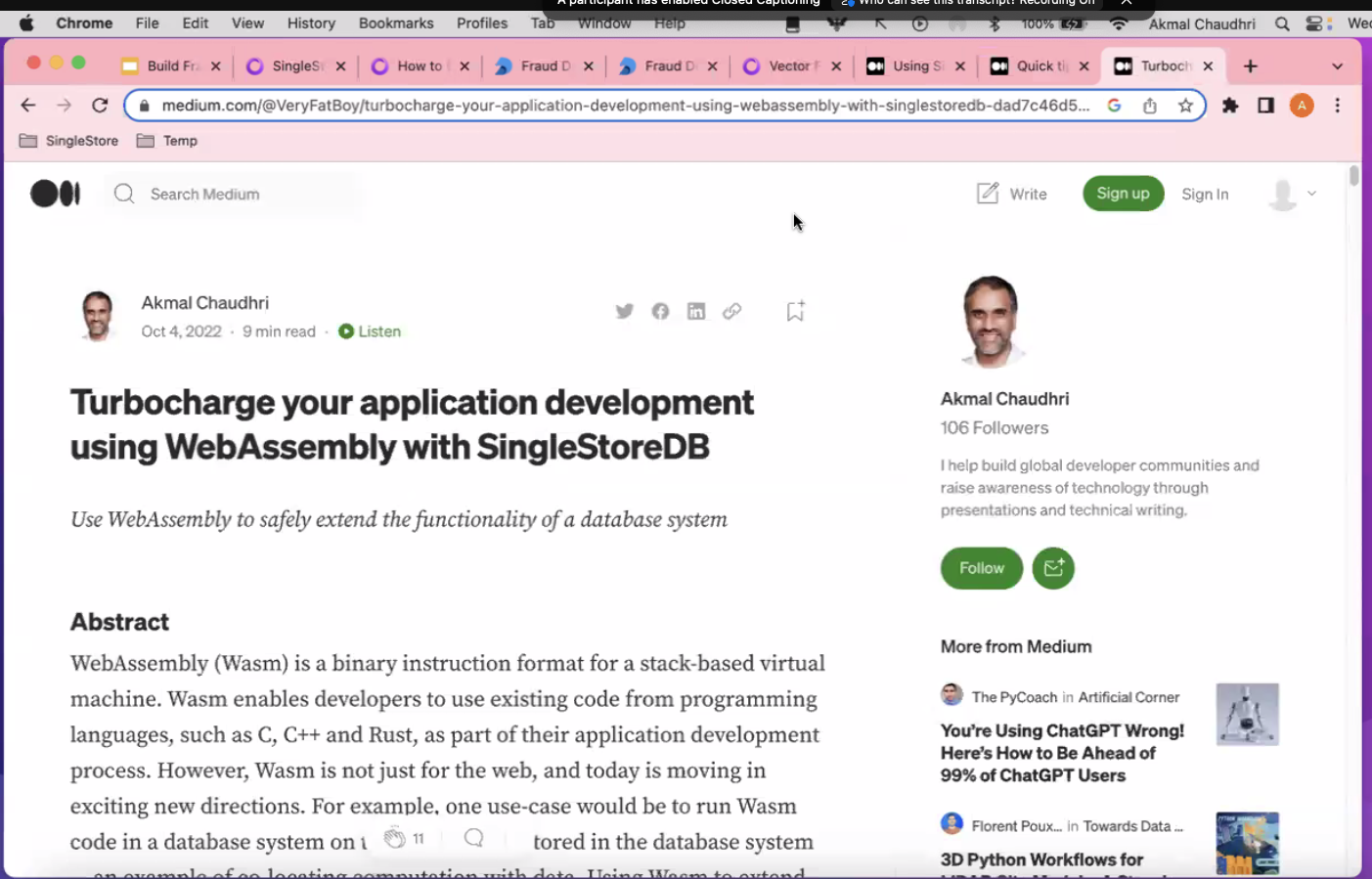Switch to the Vector tab
Screen dimensions: 1372x879
(x=787, y=66)
